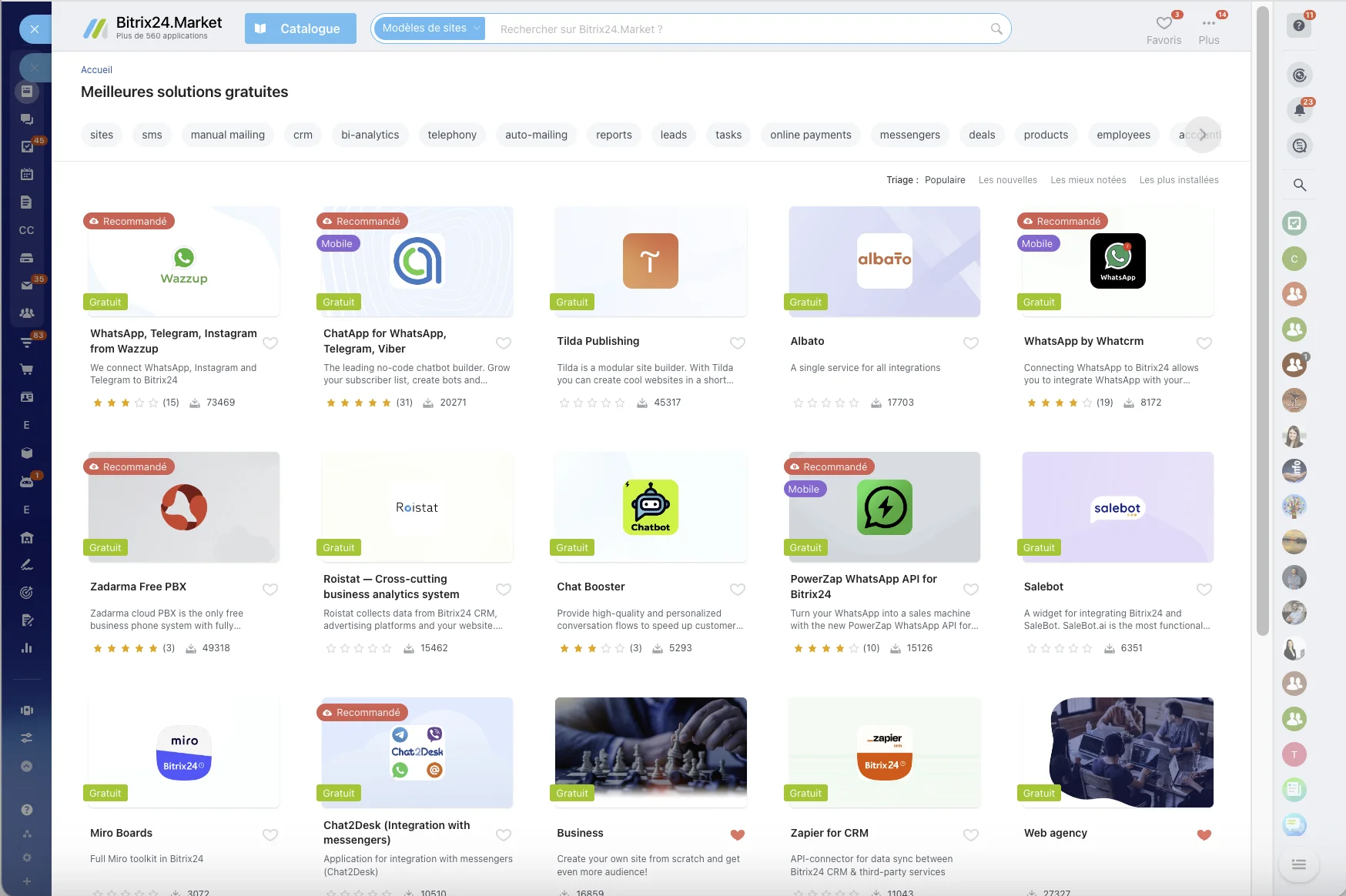Remove Business template from favorites
The height and width of the screenshot is (896, 1346).
[x=737, y=835]
